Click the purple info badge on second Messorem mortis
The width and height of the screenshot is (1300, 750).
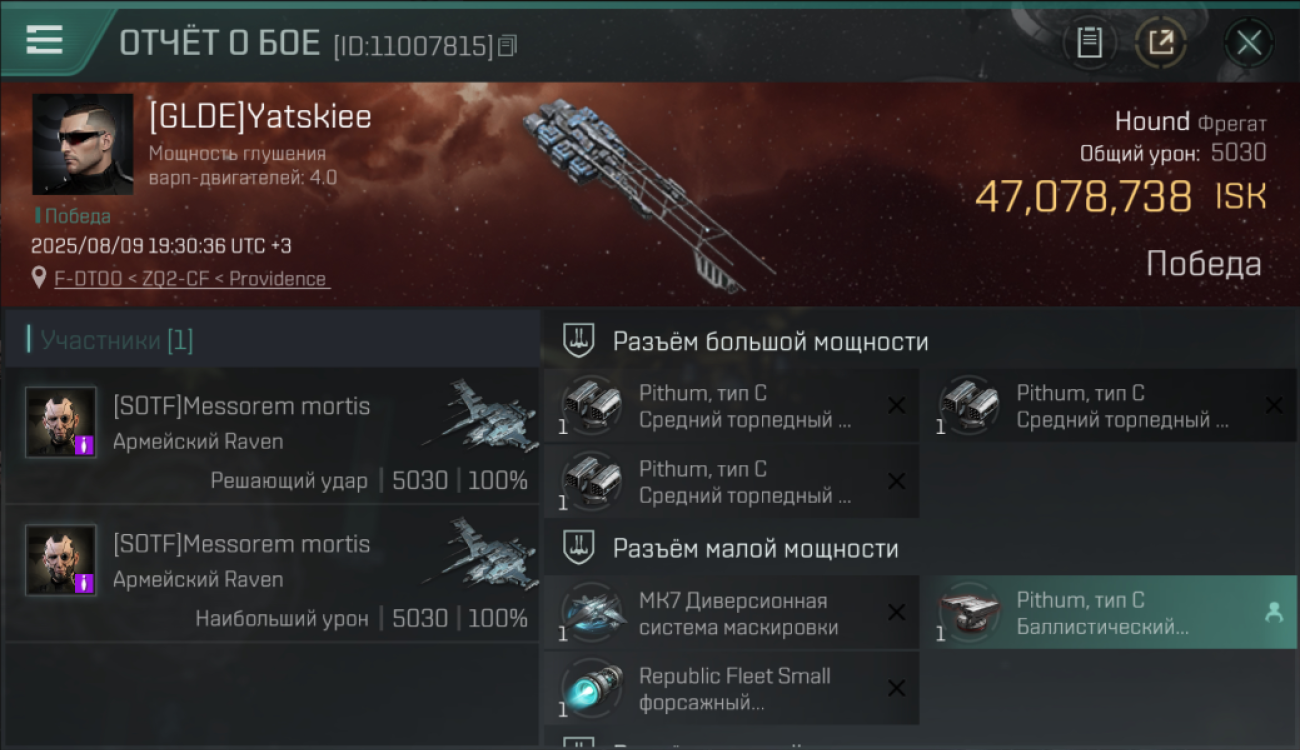[x=85, y=583]
